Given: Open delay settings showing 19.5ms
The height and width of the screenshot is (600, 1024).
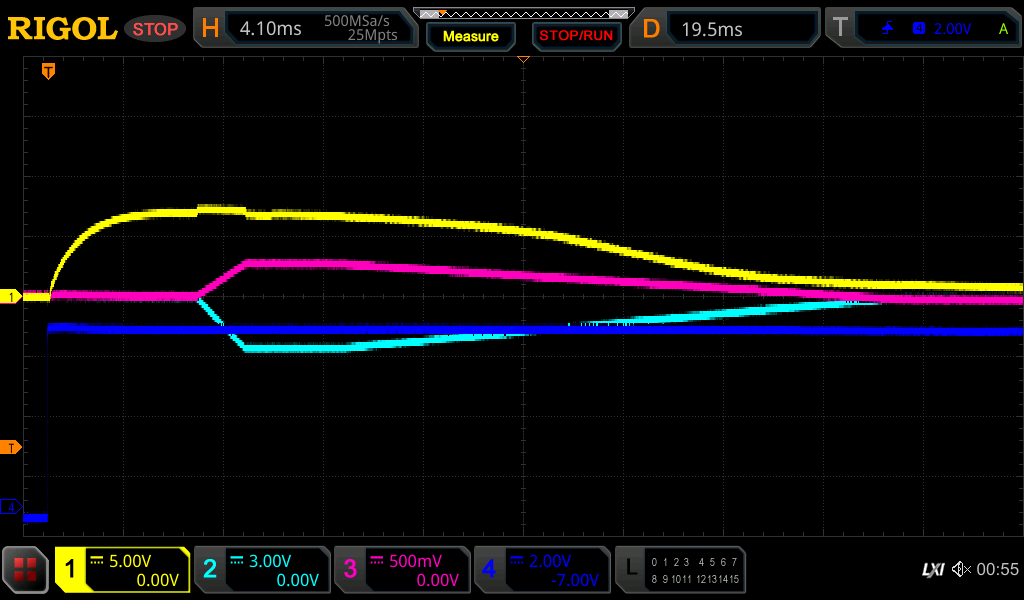Looking at the screenshot, I should [727, 29].
